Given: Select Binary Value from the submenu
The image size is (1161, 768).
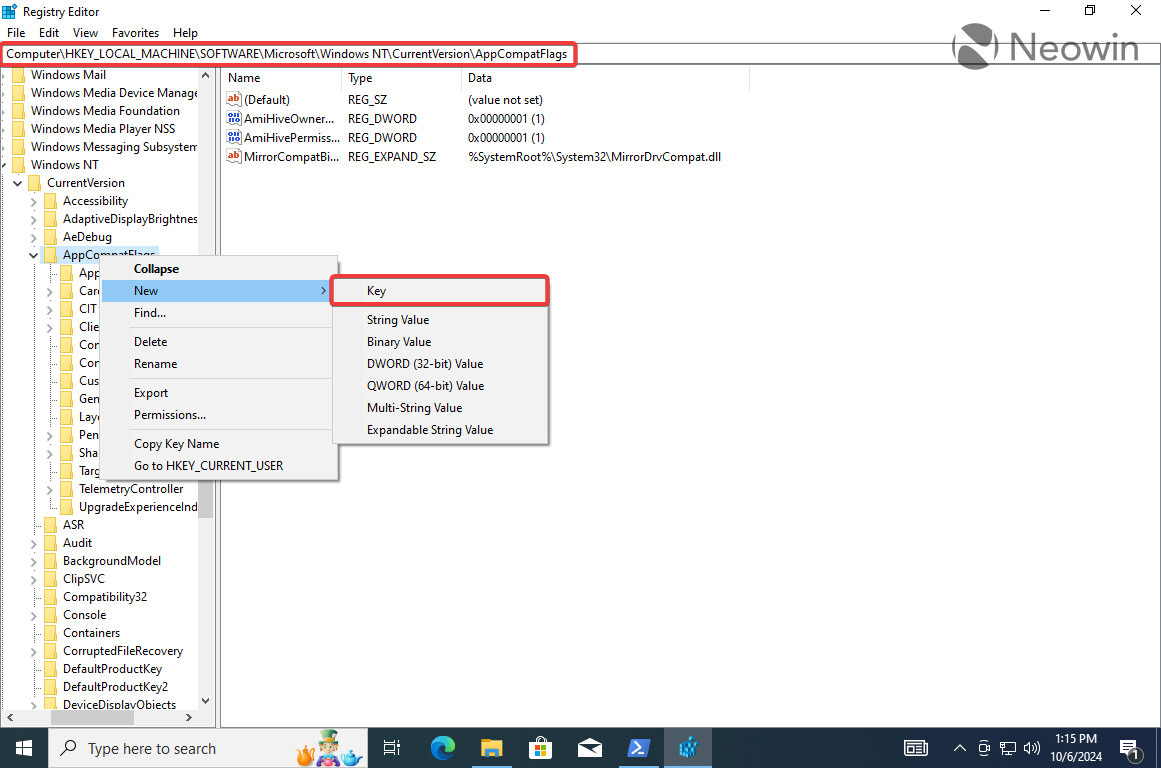Looking at the screenshot, I should coord(440,342).
